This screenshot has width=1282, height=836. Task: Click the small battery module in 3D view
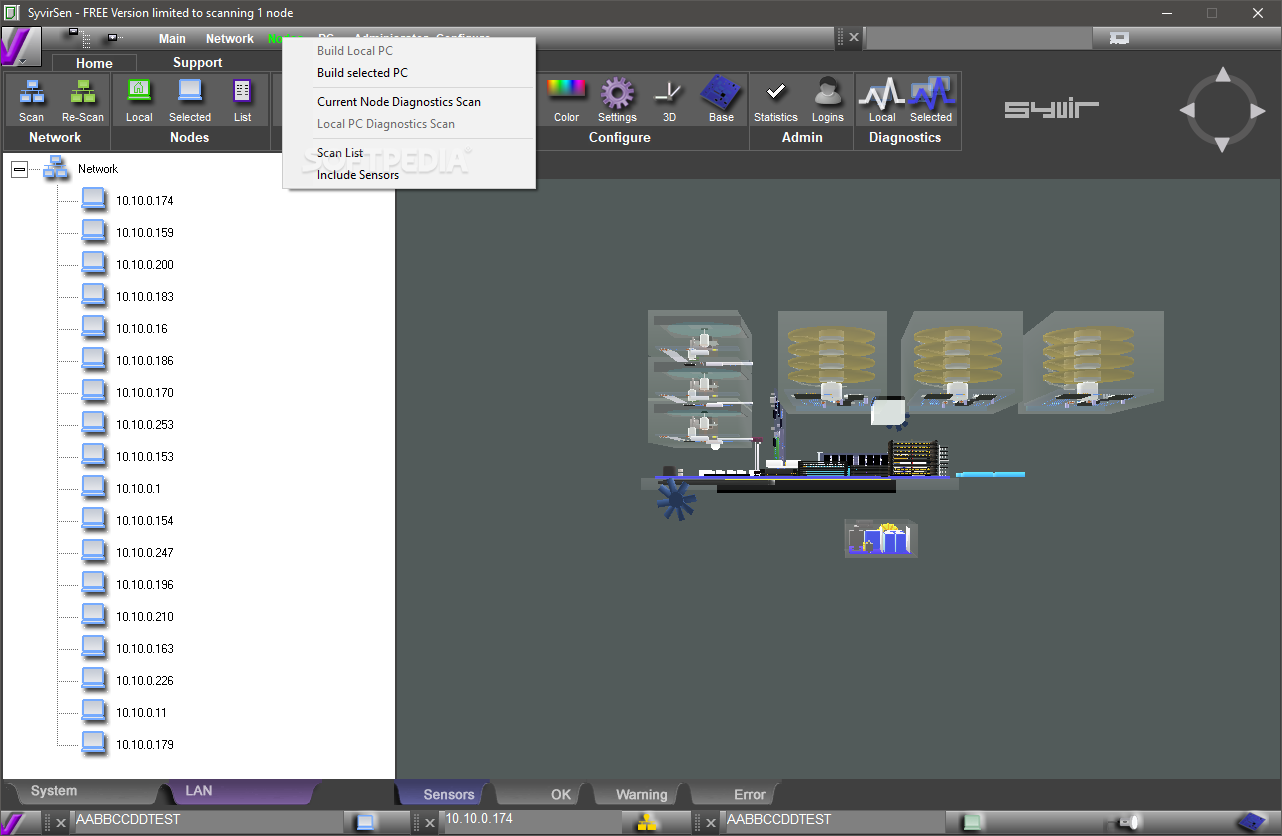coord(880,538)
